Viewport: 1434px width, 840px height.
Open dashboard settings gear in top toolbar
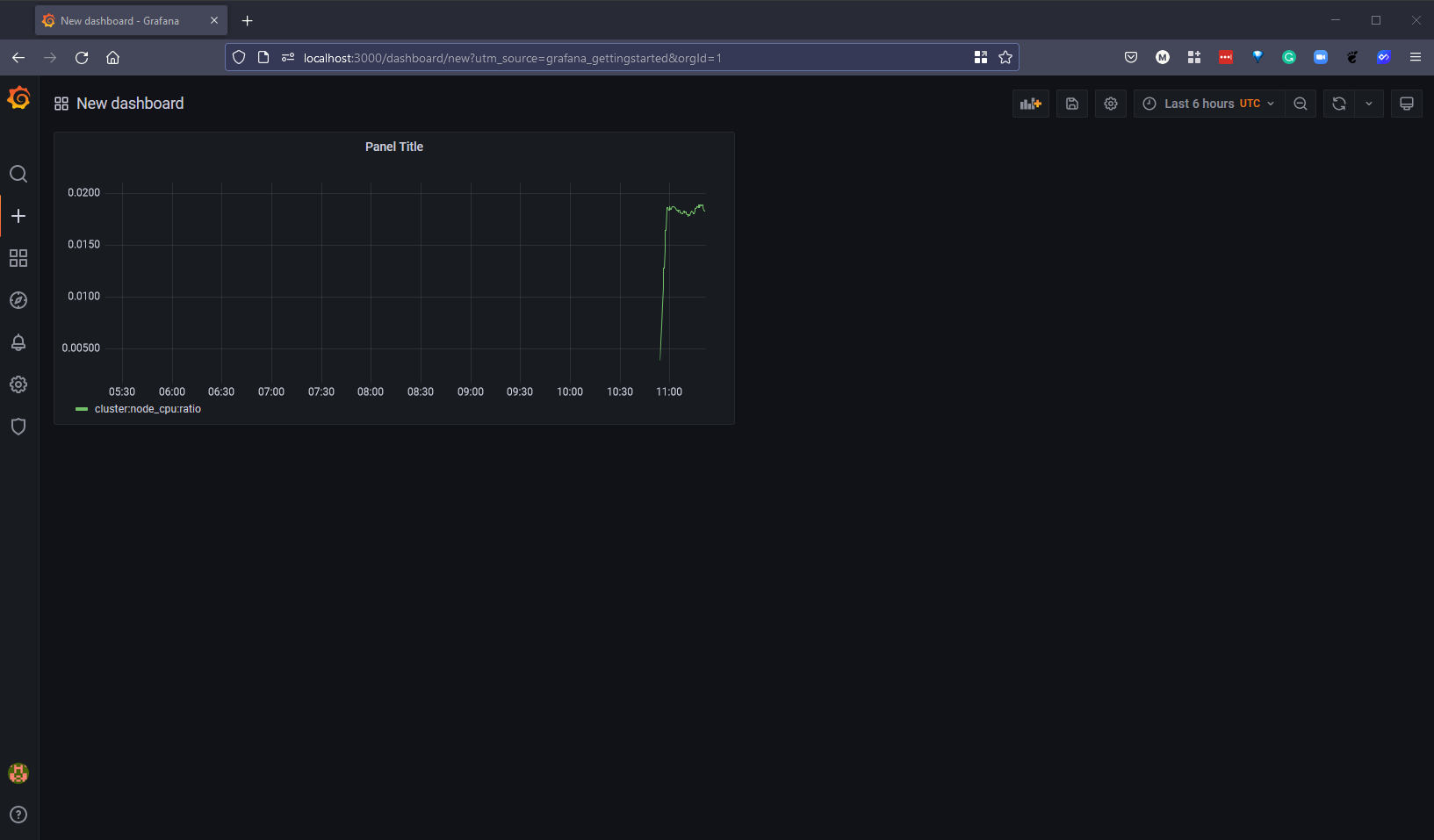(x=1110, y=104)
